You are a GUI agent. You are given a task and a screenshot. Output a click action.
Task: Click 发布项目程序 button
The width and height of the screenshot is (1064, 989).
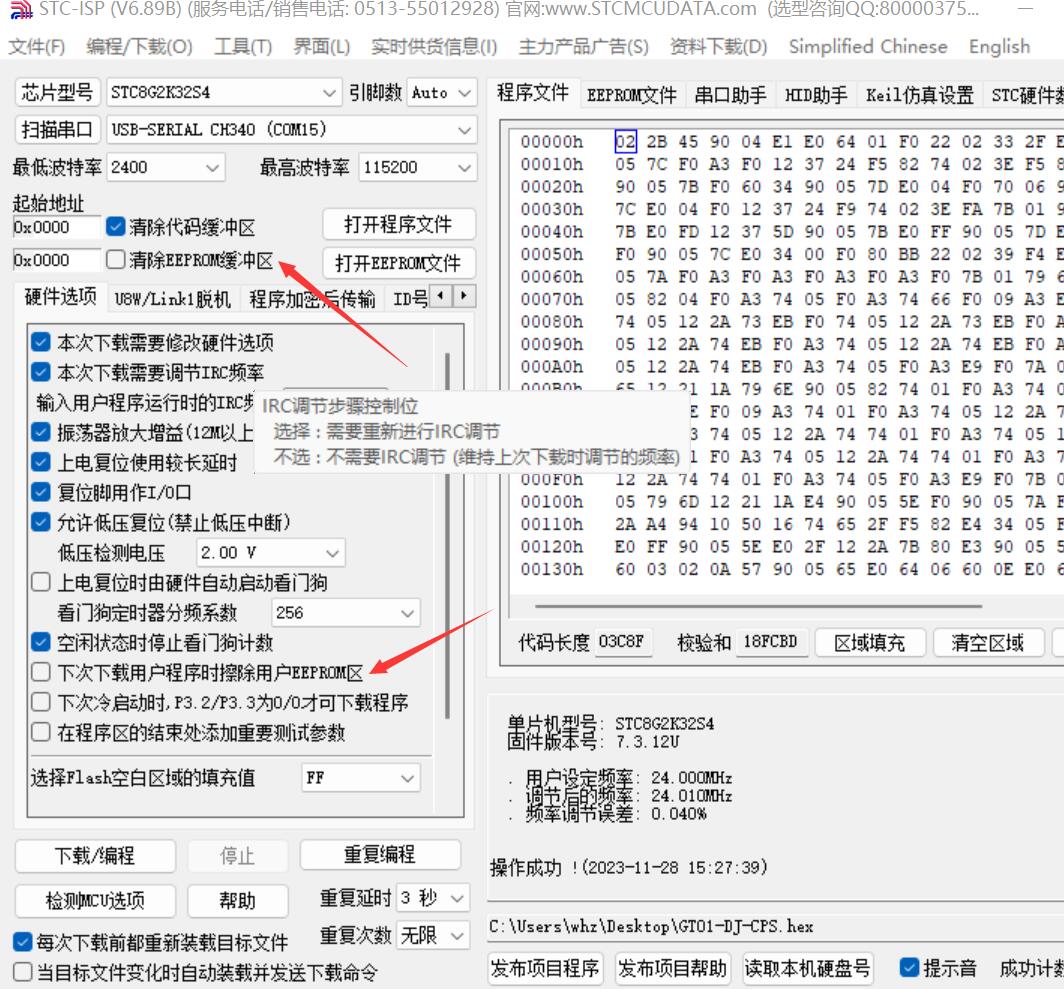[x=546, y=968]
